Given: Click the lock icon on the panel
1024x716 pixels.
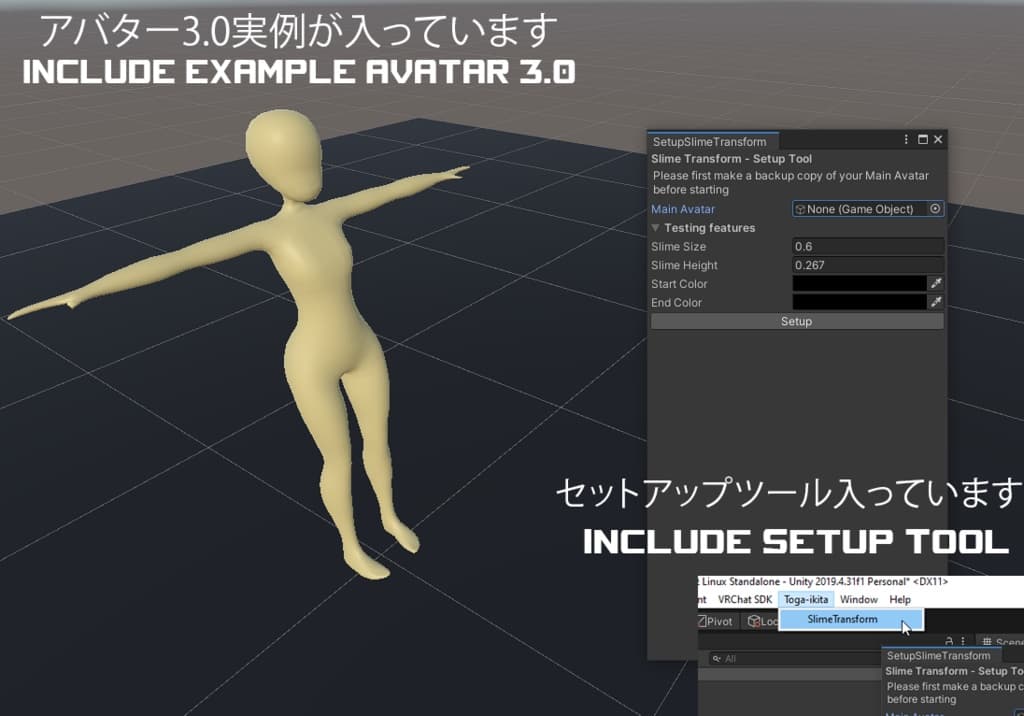Looking at the screenshot, I should [948, 641].
